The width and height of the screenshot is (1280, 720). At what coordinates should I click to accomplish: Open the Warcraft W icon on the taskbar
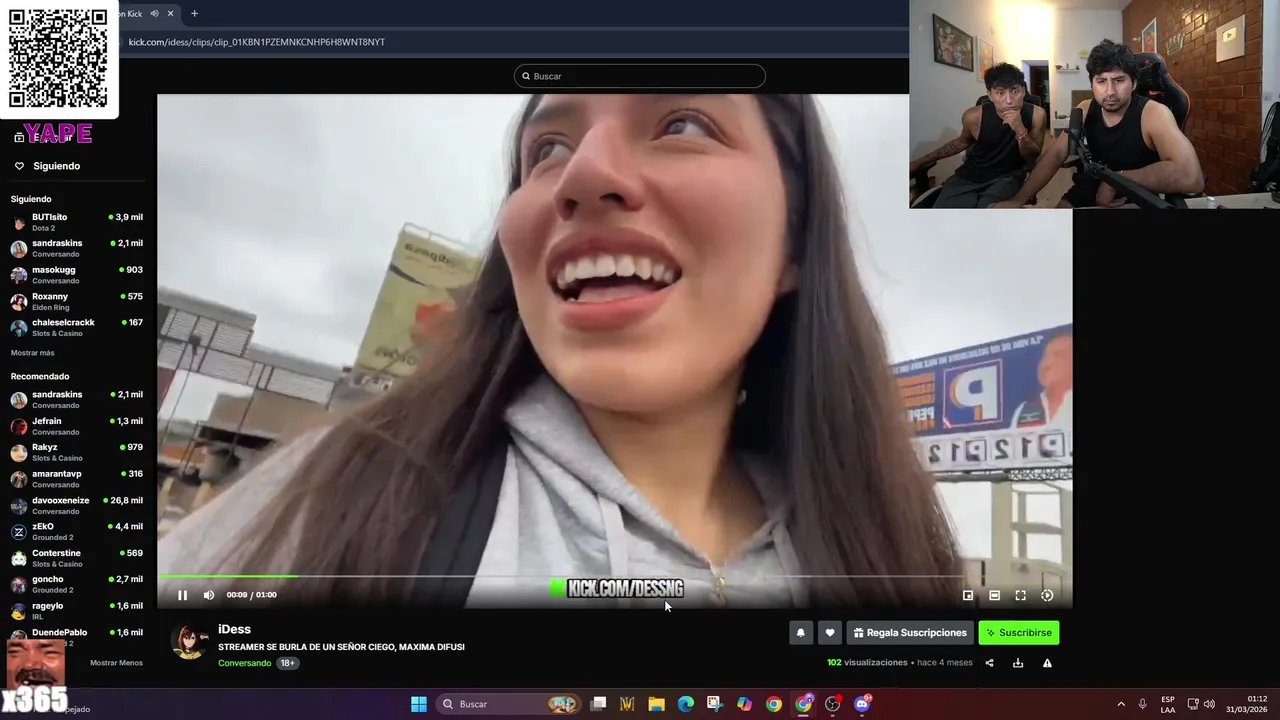[x=627, y=704]
